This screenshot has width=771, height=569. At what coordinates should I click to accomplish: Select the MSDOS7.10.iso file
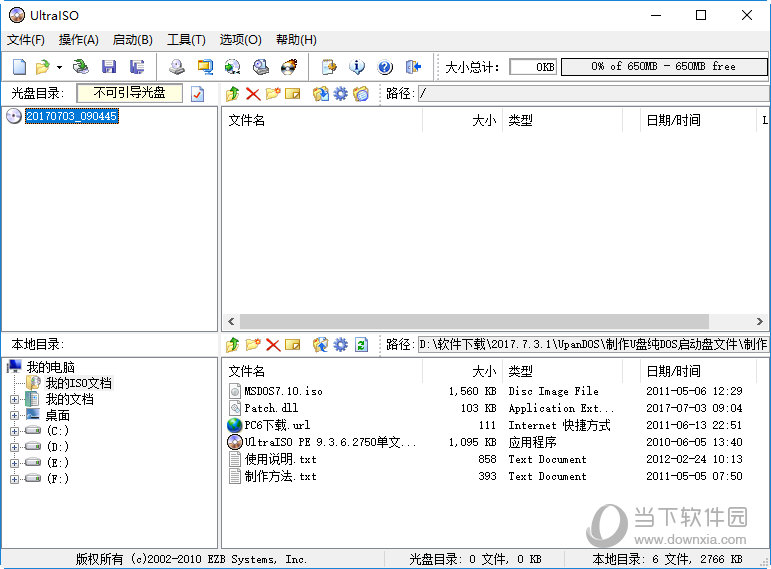click(x=284, y=392)
